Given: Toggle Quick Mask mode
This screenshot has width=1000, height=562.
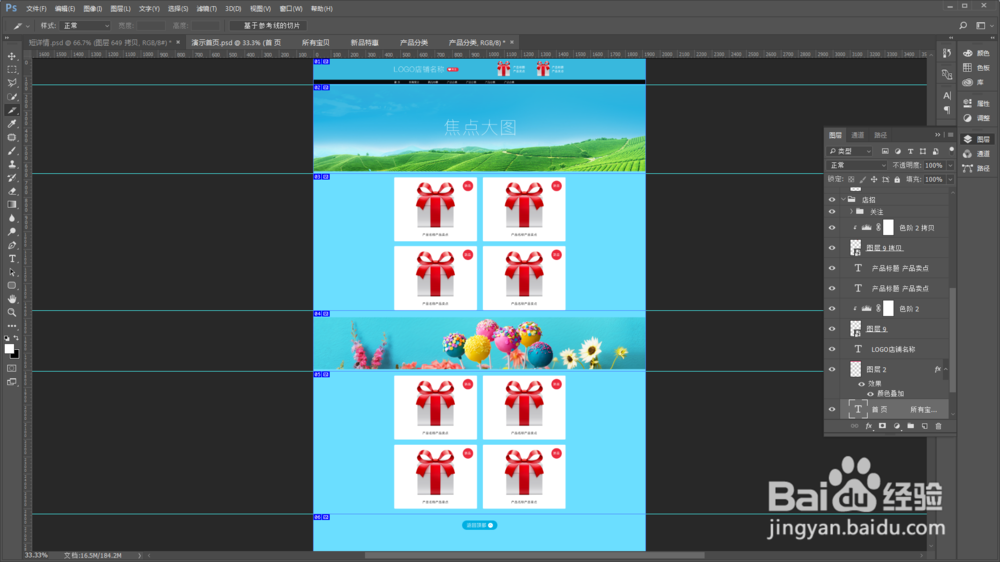Looking at the screenshot, I should (x=11, y=368).
